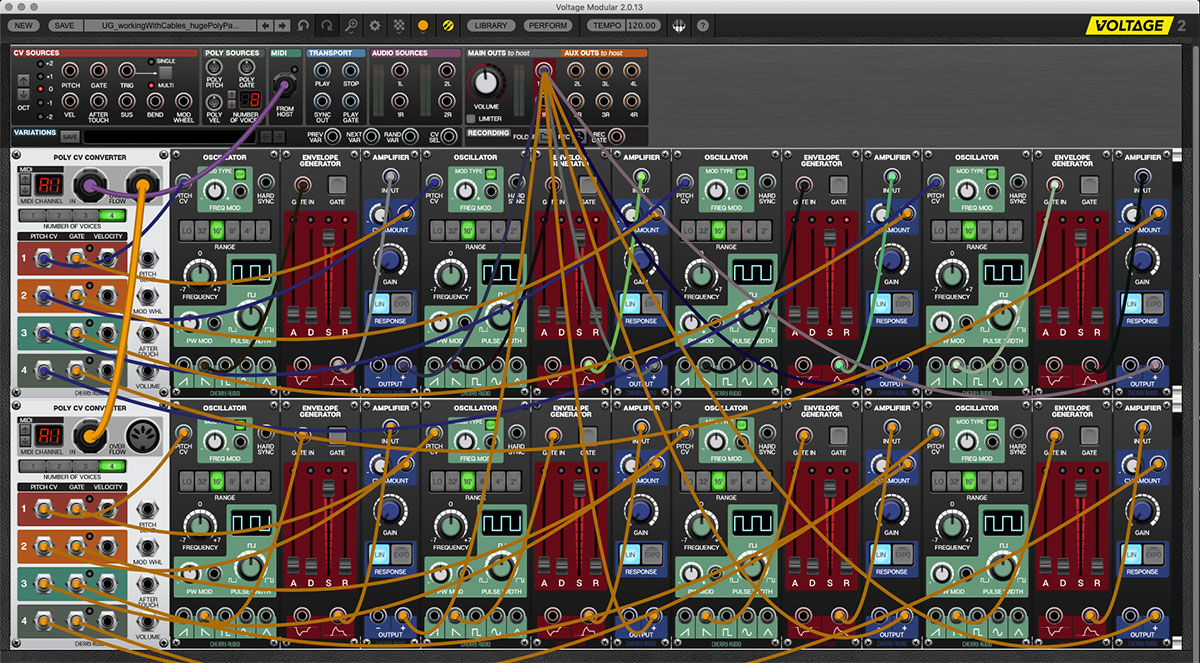Click the SAVE button in top toolbar

click(64, 25)
